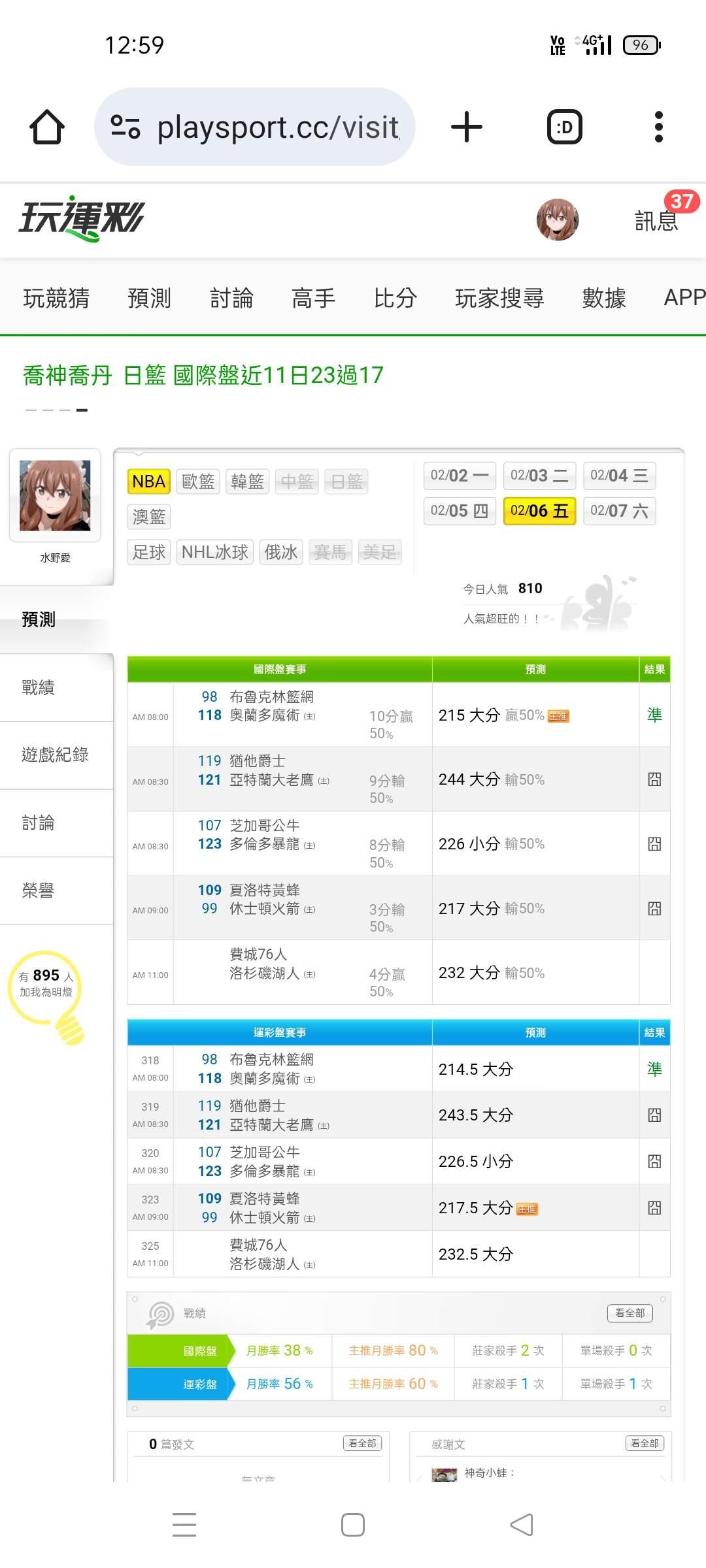Screen dimensions: 706x1568
Task: Open the user avatar in header
Action: (x=558, y=220)
